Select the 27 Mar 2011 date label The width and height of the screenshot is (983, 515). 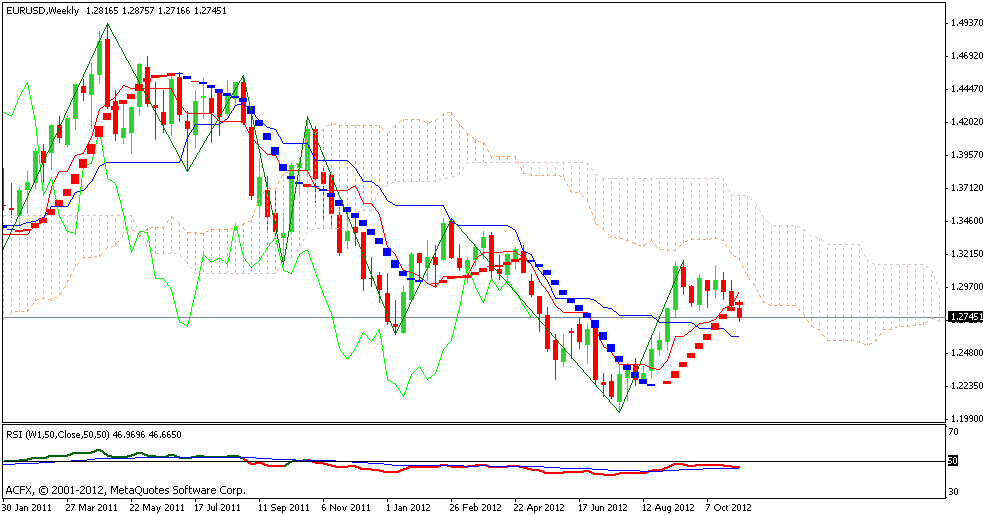tap(92, 507)
